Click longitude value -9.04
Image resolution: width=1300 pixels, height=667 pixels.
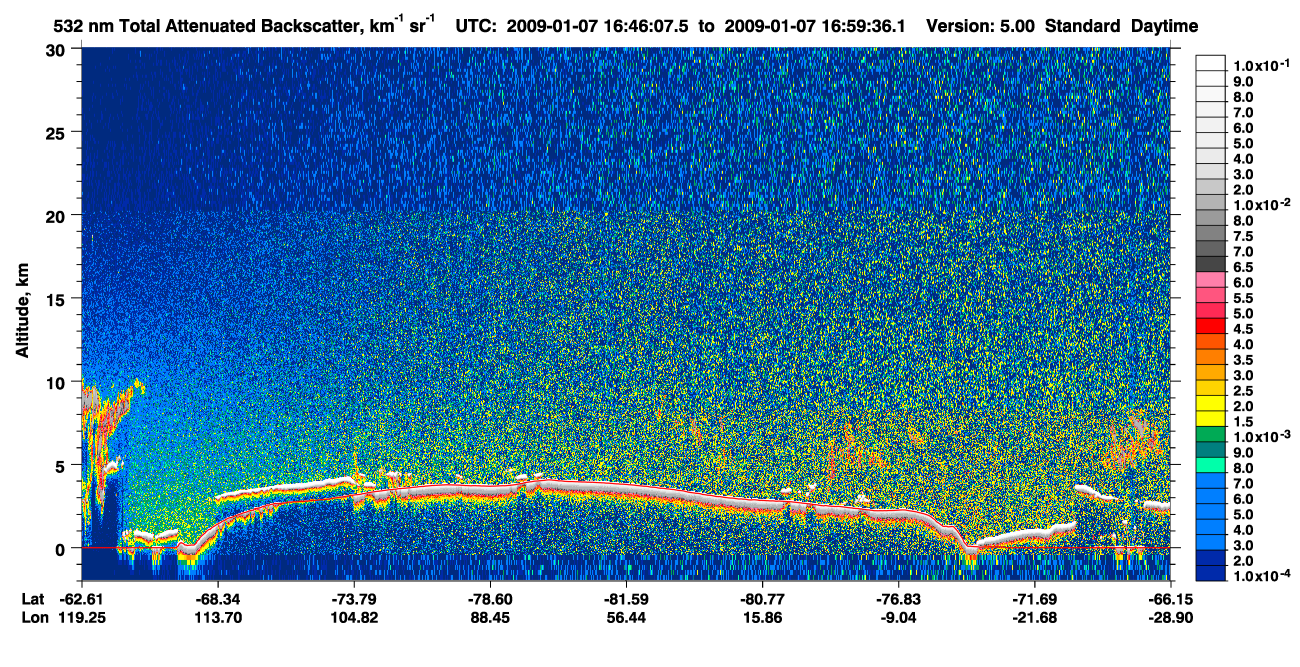click(898, 618)
